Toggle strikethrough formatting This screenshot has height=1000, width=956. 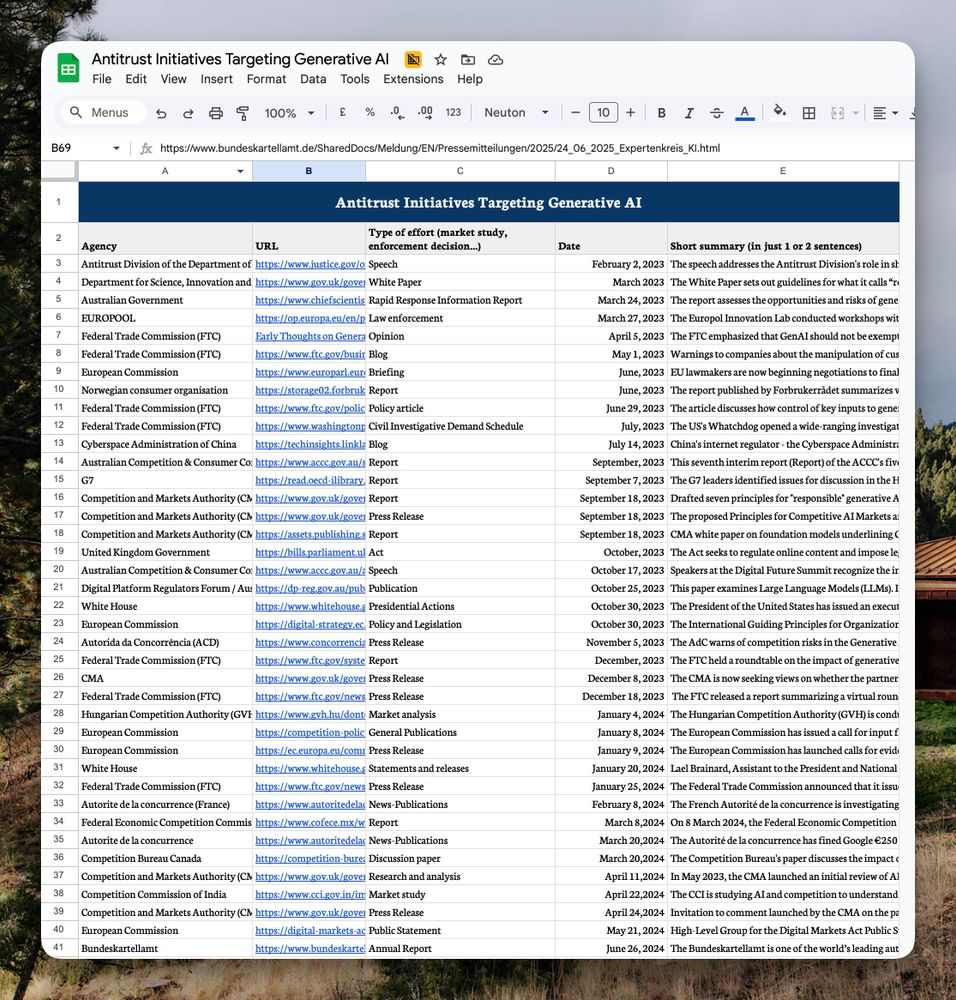pyautogui.click(x=716, y=113)
